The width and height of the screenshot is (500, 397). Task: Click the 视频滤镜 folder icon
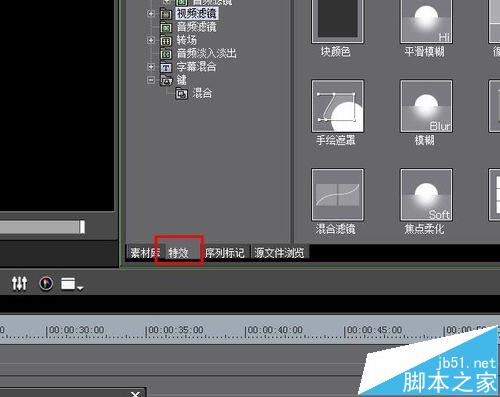coord(166,14)
